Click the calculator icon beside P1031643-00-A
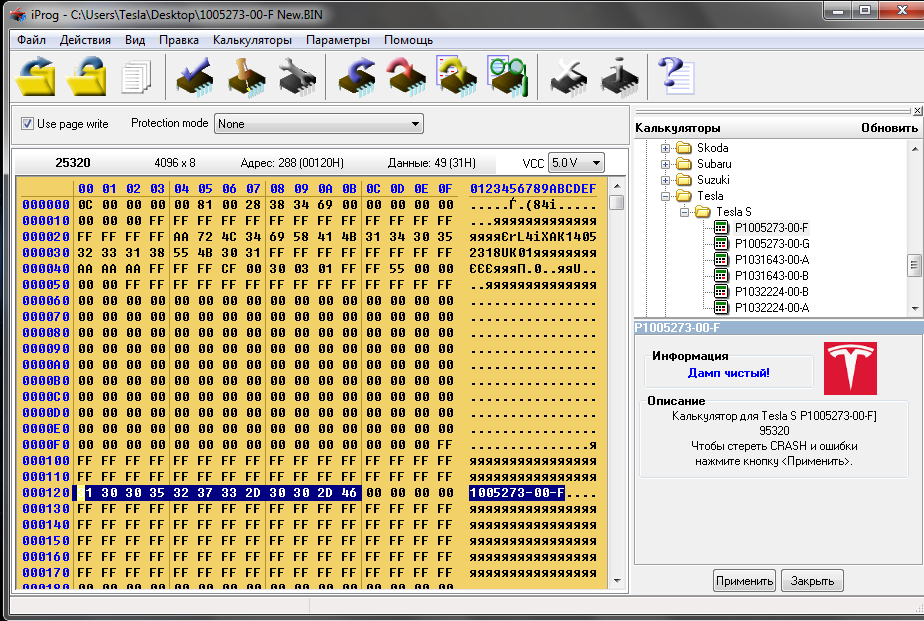 tap(721, 259)
